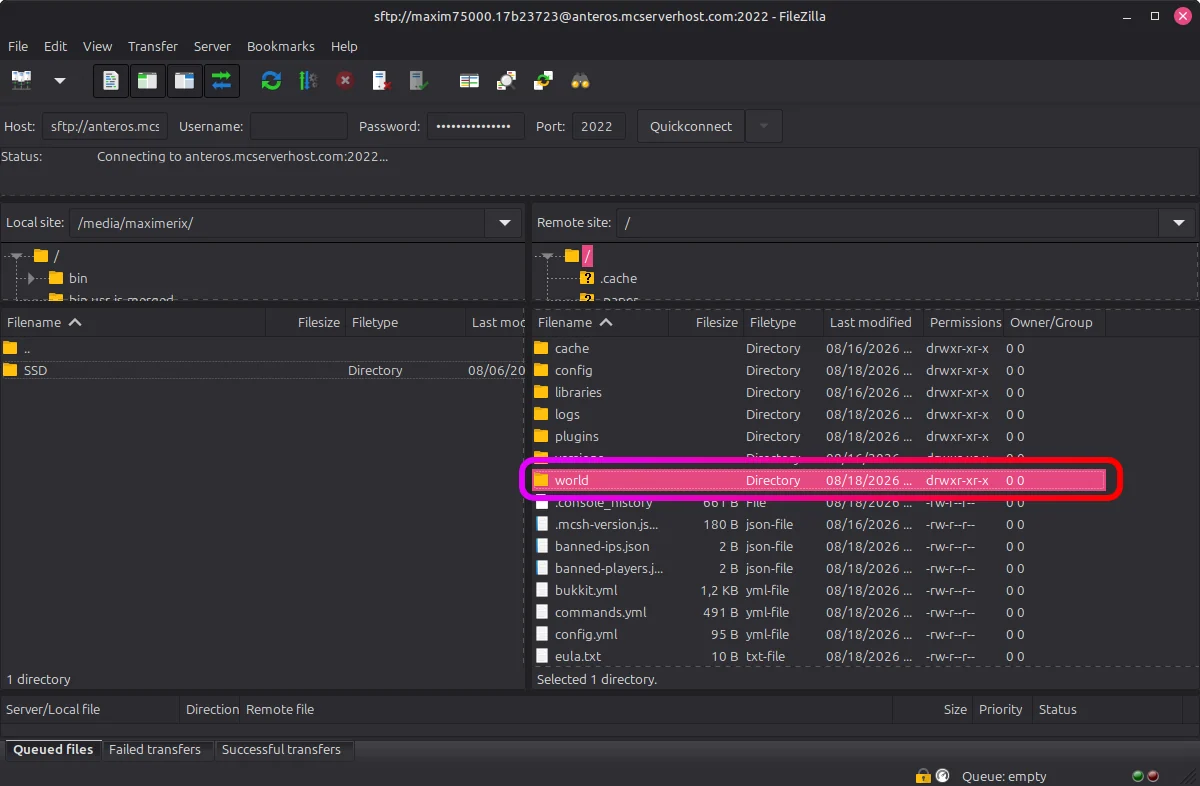1200x786 pixels.
Task: Cancel the current operation icon
Action: [345, 81]
